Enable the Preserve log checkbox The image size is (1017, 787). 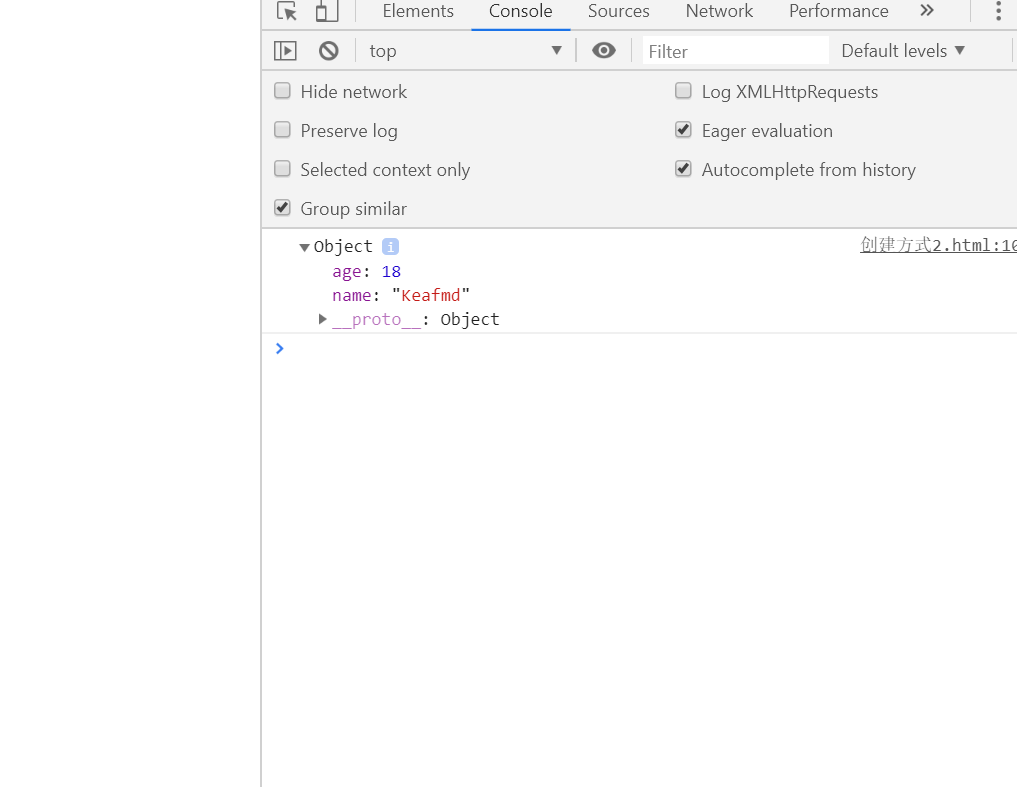click(x=282, y=130)
